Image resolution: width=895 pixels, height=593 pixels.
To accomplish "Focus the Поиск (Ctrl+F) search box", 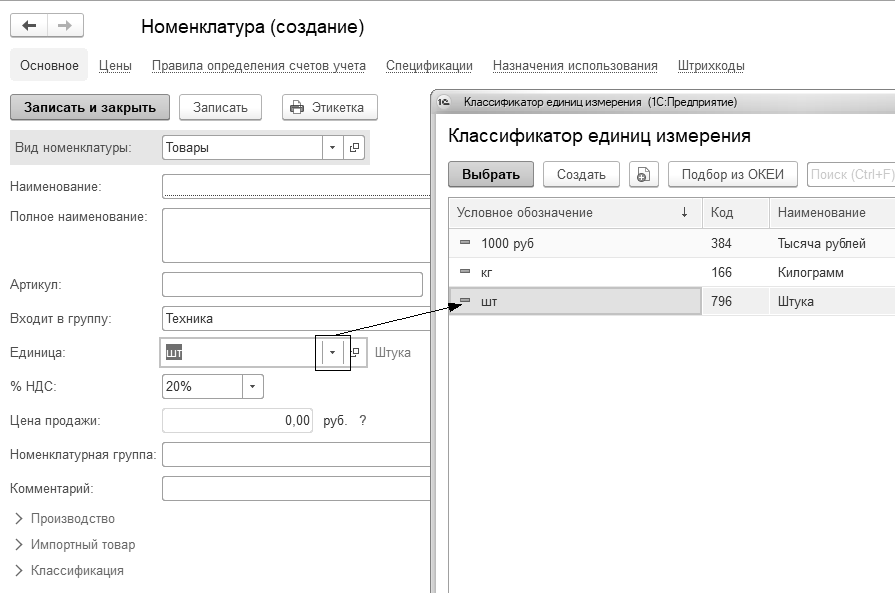I will (851, 175).
